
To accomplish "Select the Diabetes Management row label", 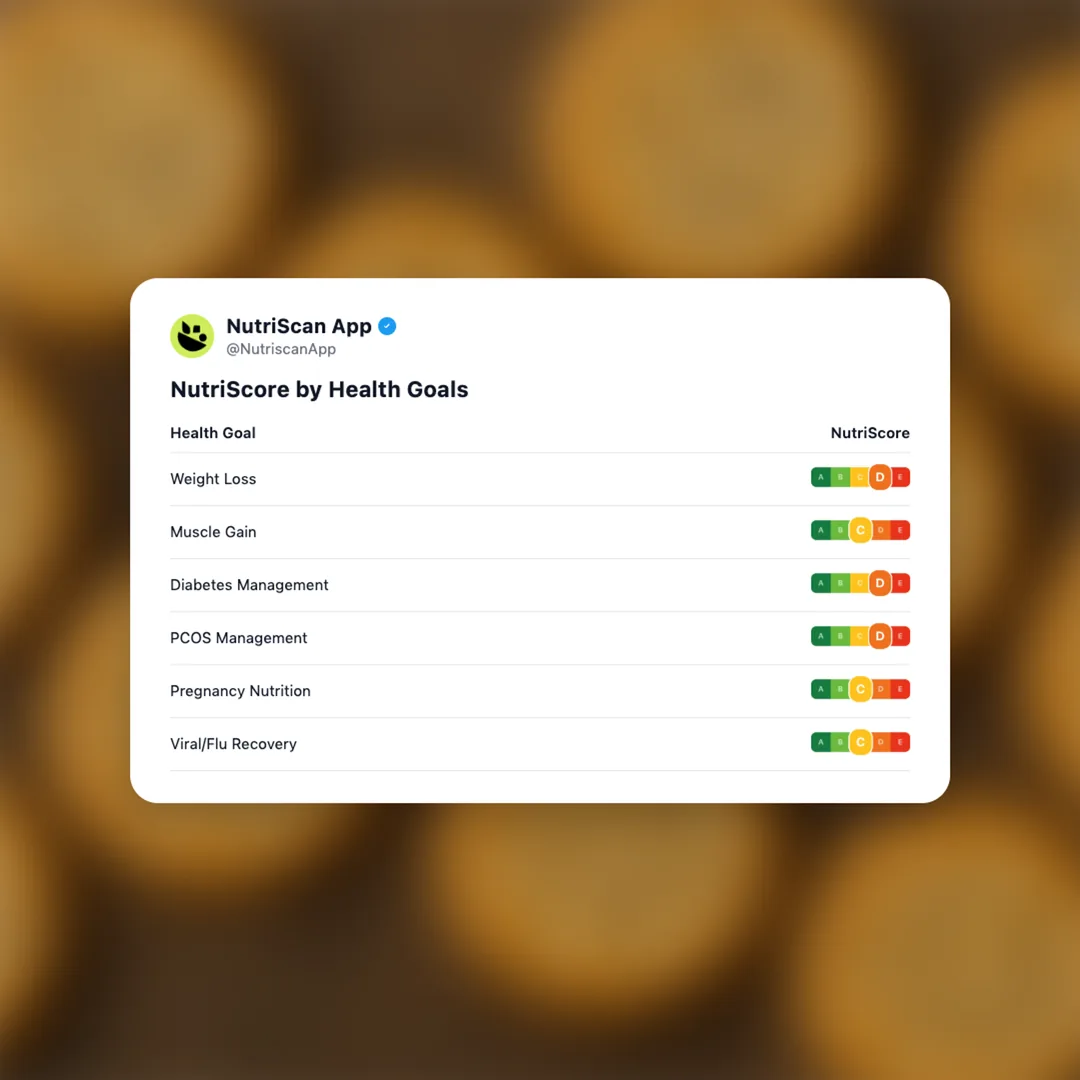I will (x=249, y=585).
